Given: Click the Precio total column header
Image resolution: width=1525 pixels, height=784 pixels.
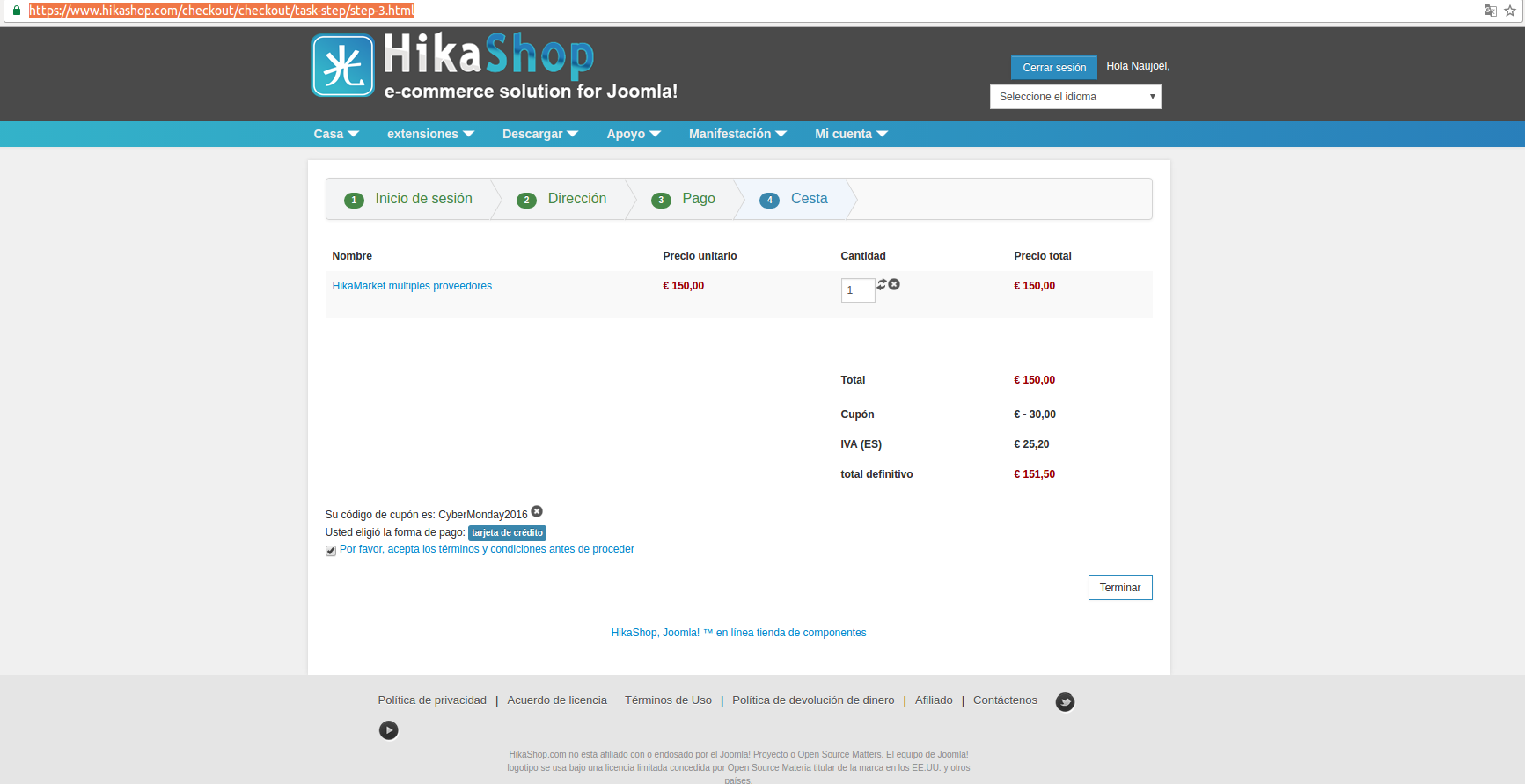Looking at the screenshot, I should point(1043,256).
